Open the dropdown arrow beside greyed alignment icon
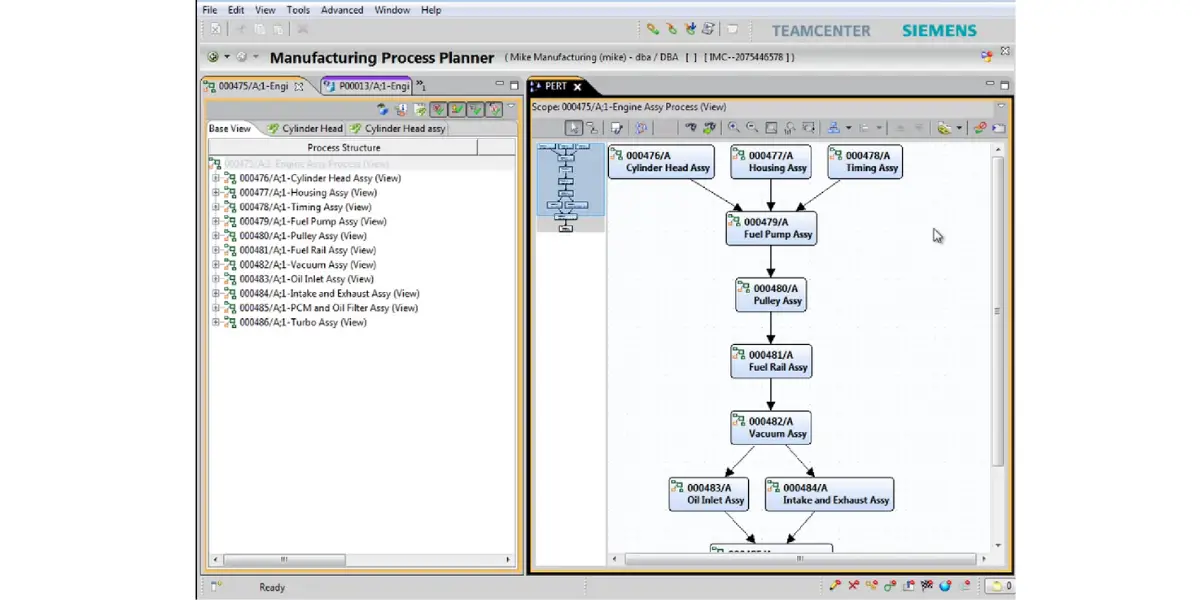Image resolution: width=1200 pixels, height=600 pixels. (879, 128)
